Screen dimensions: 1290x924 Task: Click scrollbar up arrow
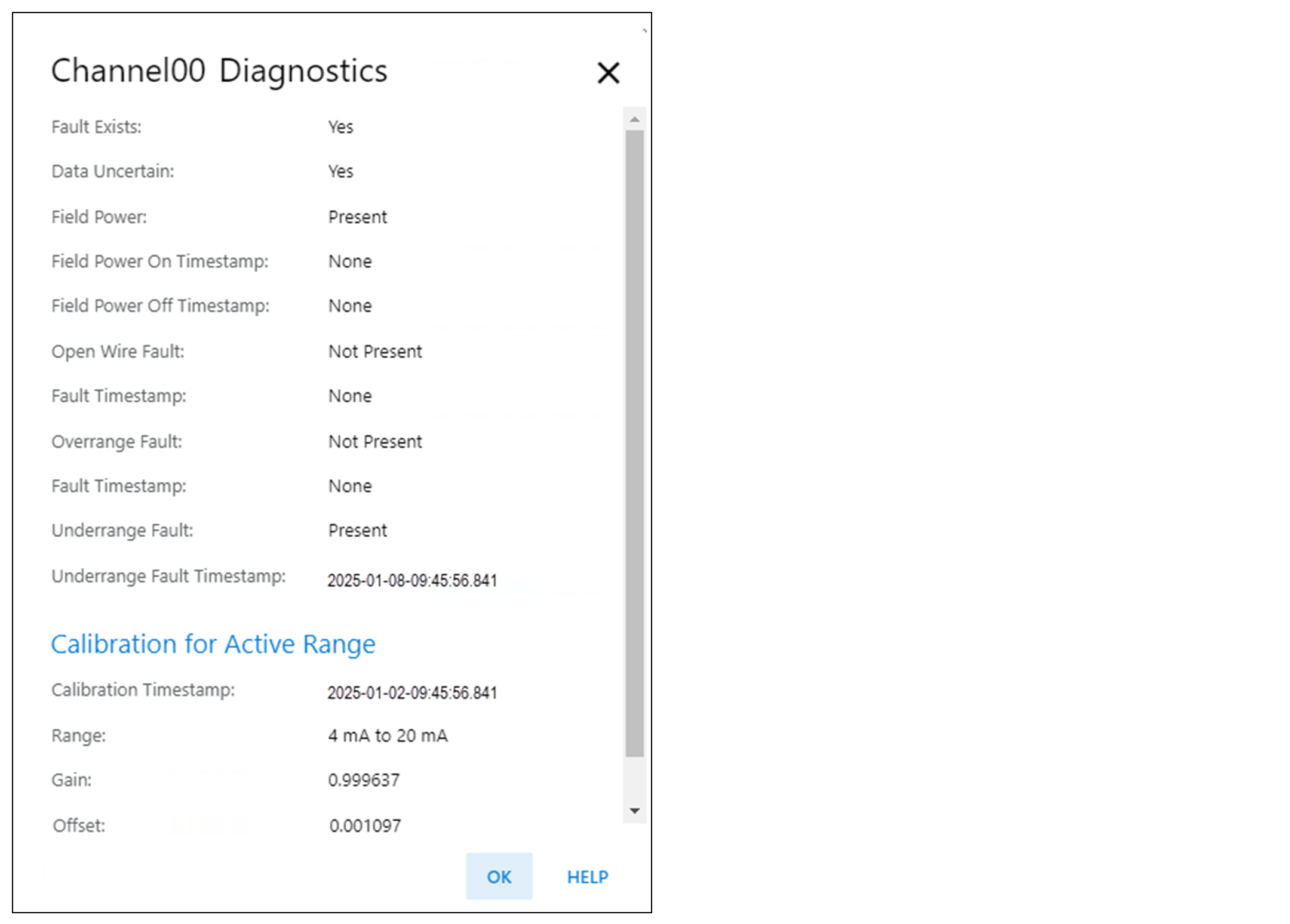(x=634, y=119)
